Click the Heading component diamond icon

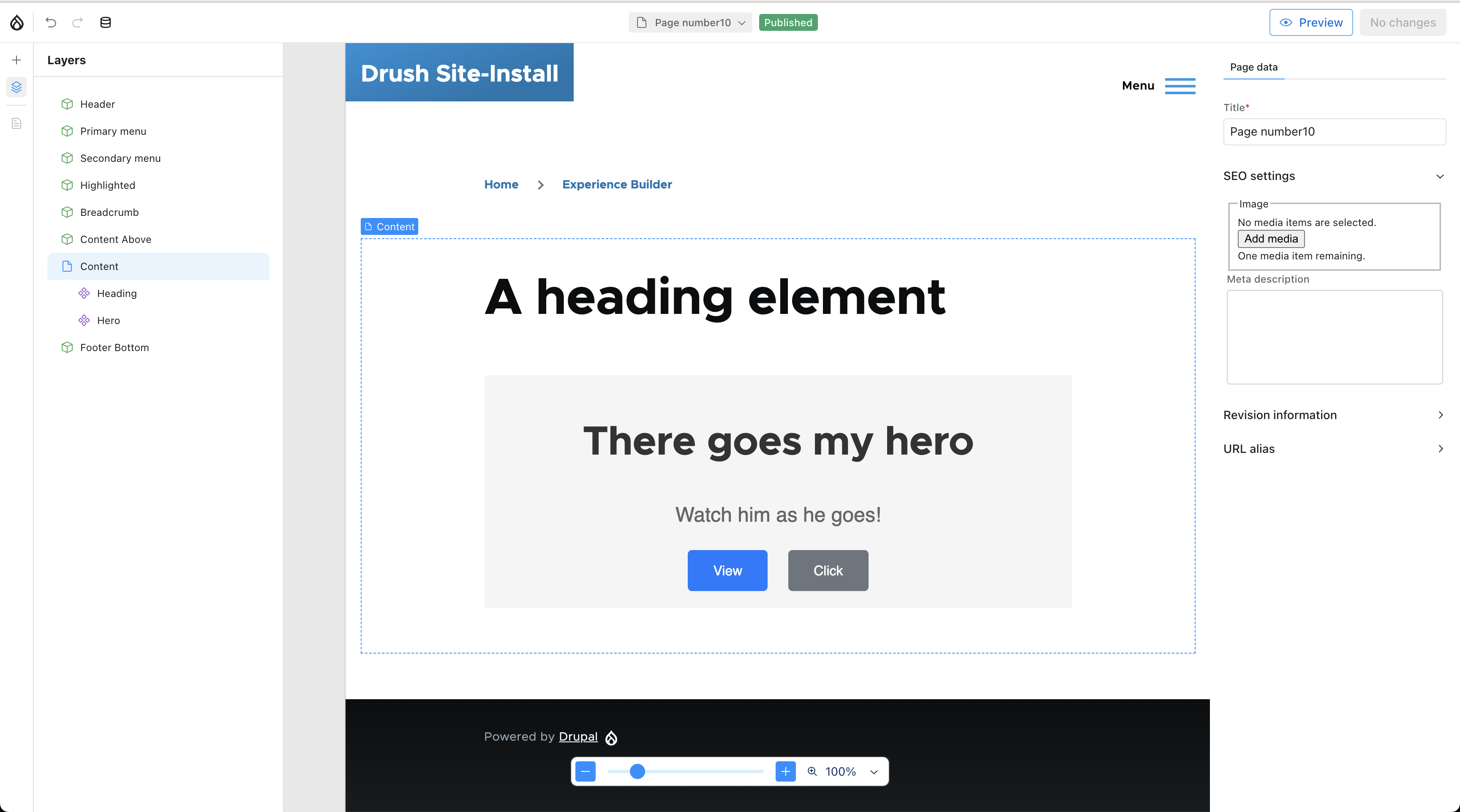pyautogui.click(x=84, y=294)
